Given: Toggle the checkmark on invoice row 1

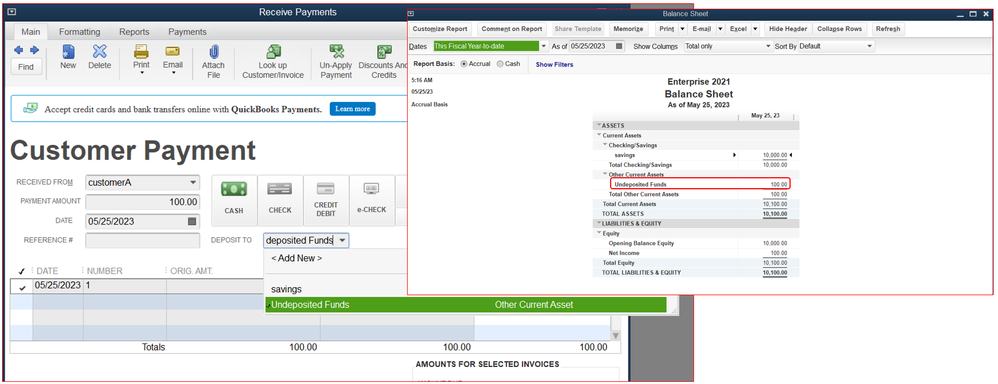Looking at the screenshot, I should pyautogui.click(x=22, y=287).
